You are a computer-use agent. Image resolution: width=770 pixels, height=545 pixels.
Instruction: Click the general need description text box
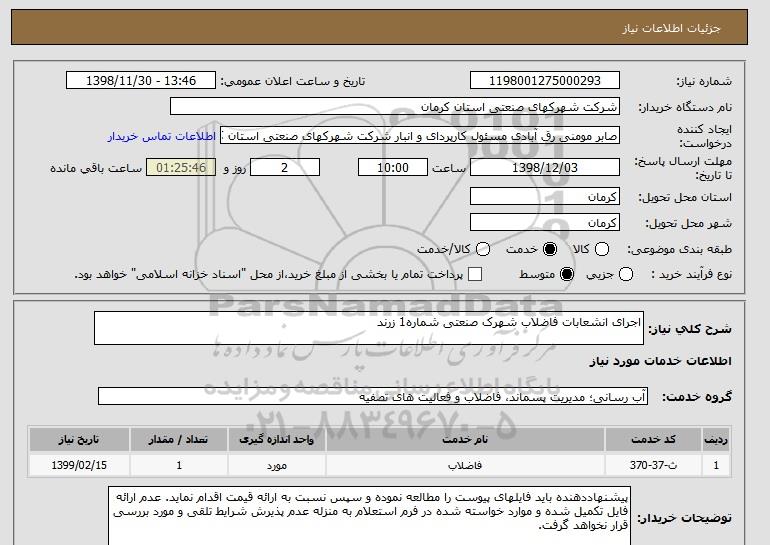point(369,328)
